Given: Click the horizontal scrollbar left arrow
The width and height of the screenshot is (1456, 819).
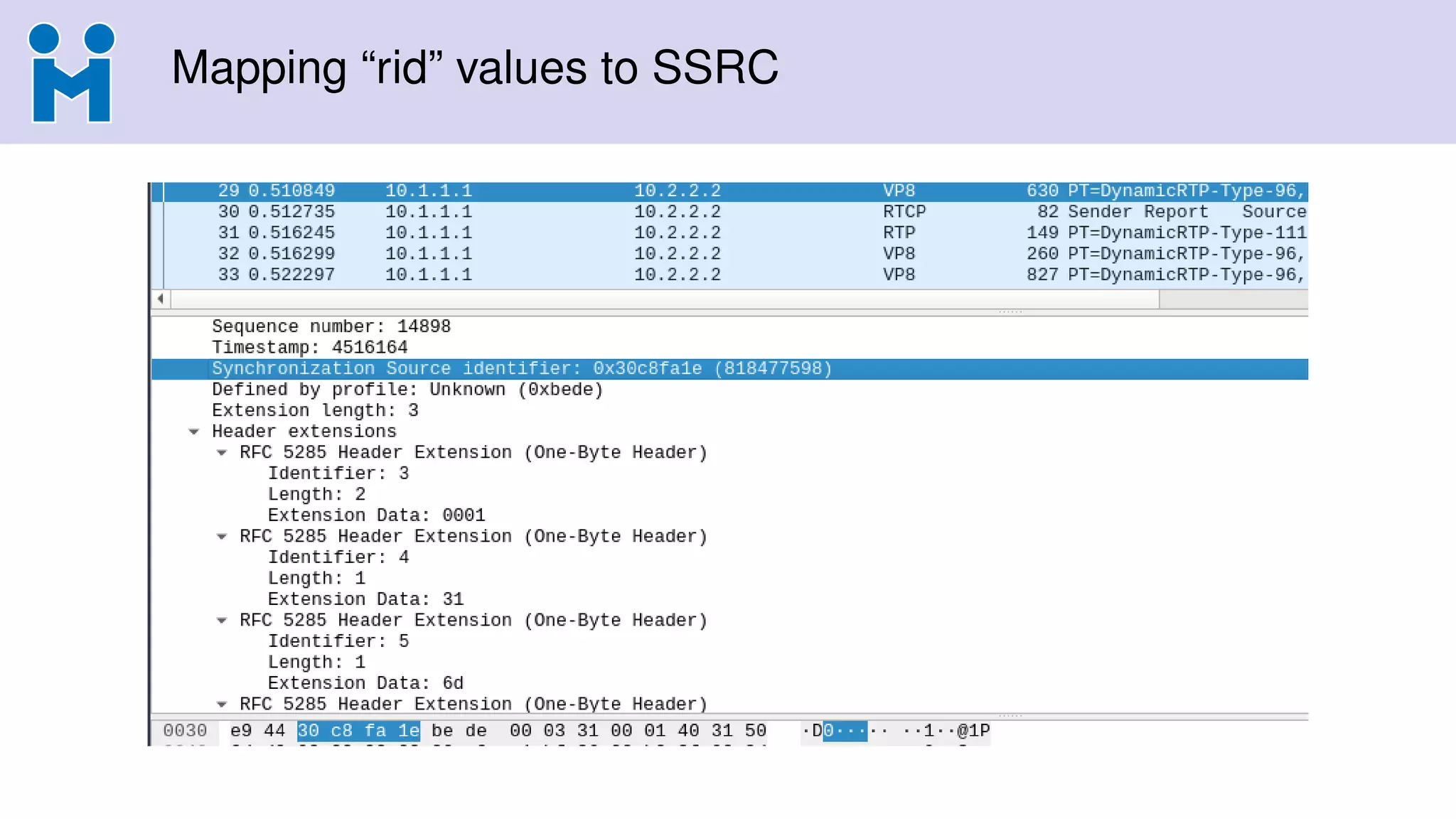Looking at the screenshot, I should [161, 299].
